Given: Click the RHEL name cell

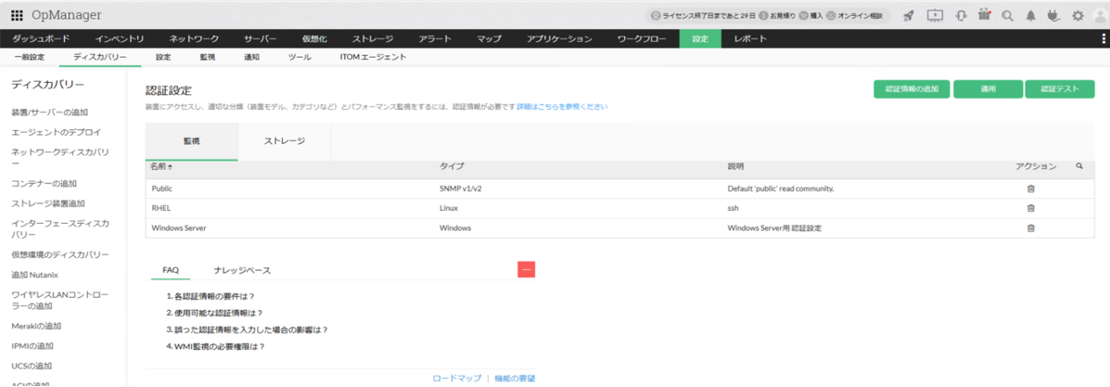Looking at the screenshot, I should point(161,208).
